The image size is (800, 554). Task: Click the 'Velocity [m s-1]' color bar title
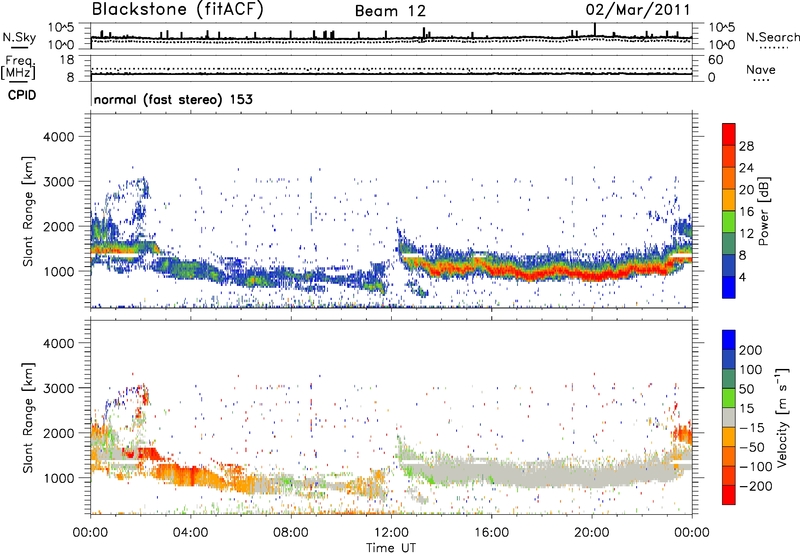pyautogui.click(x=783, y=418)
